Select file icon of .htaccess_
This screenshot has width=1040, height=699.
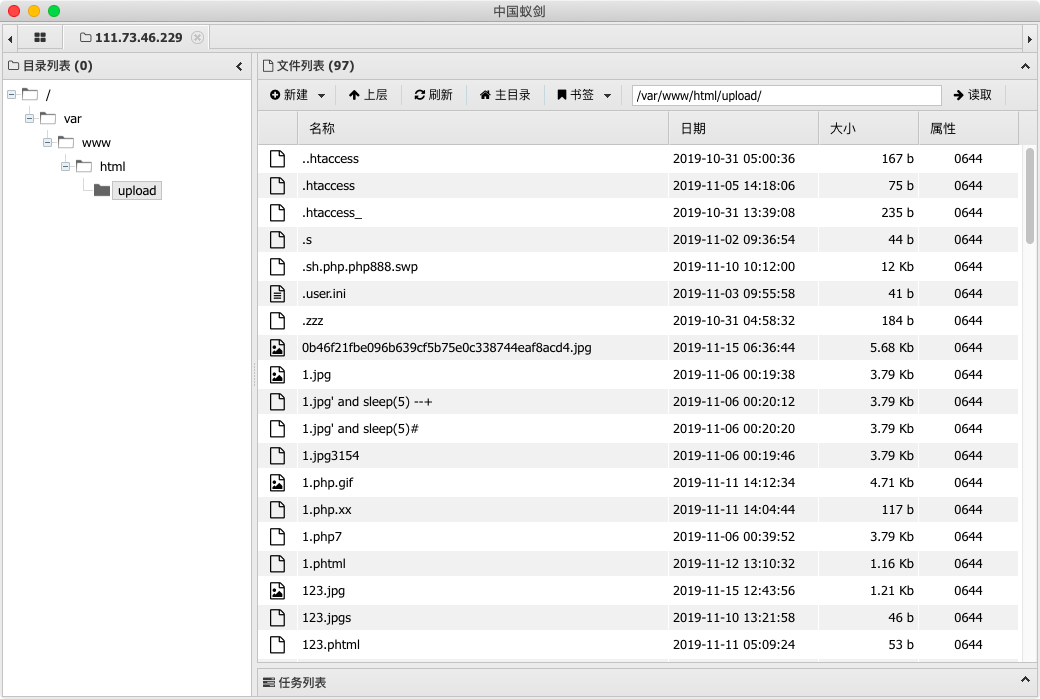tap(277, 212)
